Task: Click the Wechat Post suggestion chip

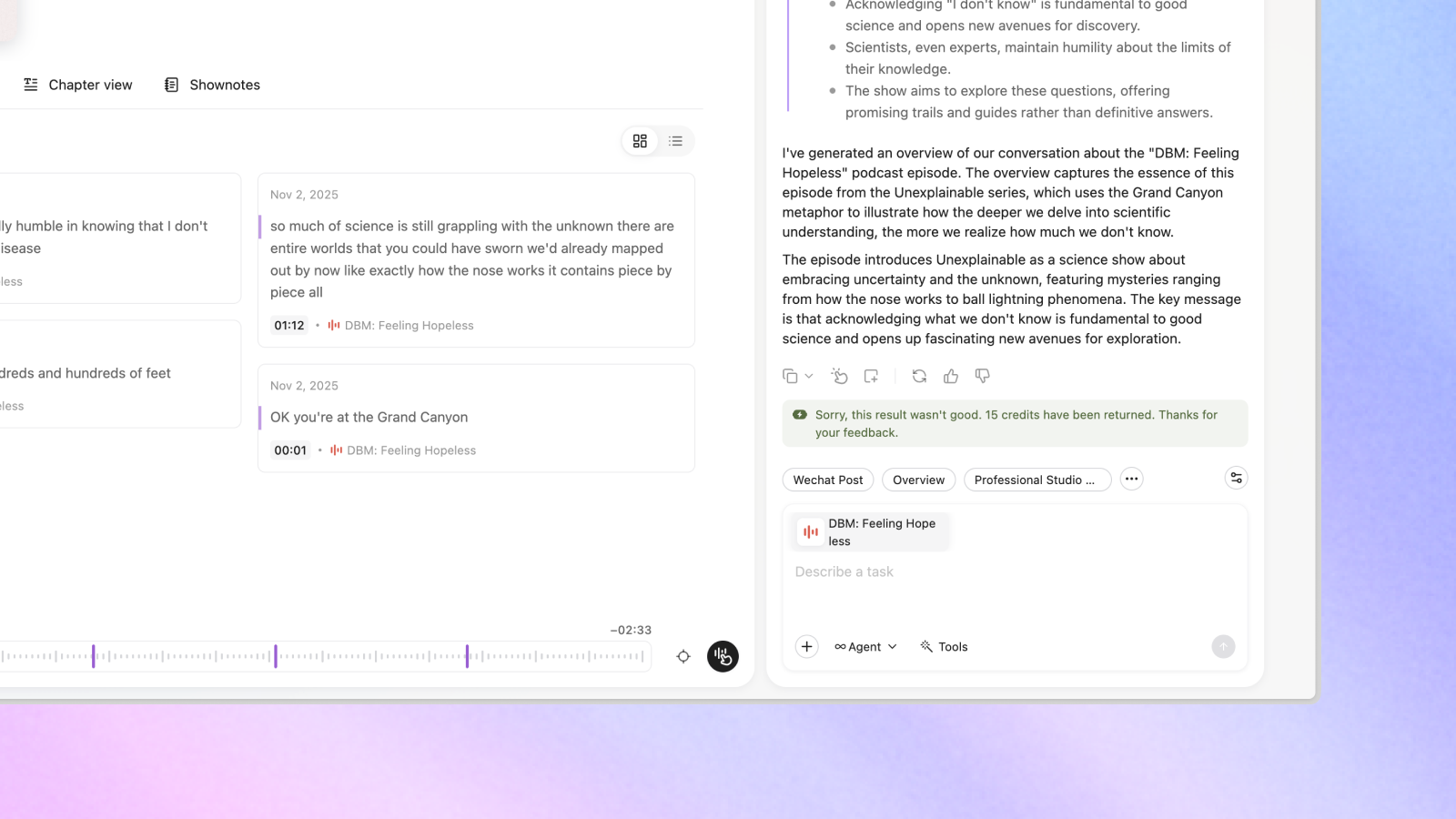Action: (827, 480)
